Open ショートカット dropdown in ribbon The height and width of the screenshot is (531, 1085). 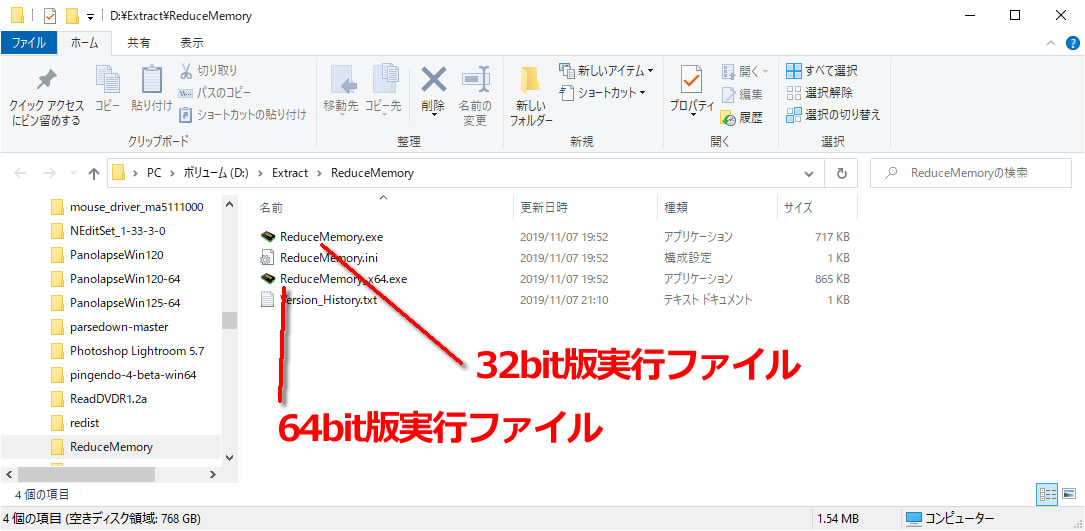[602, 92]
